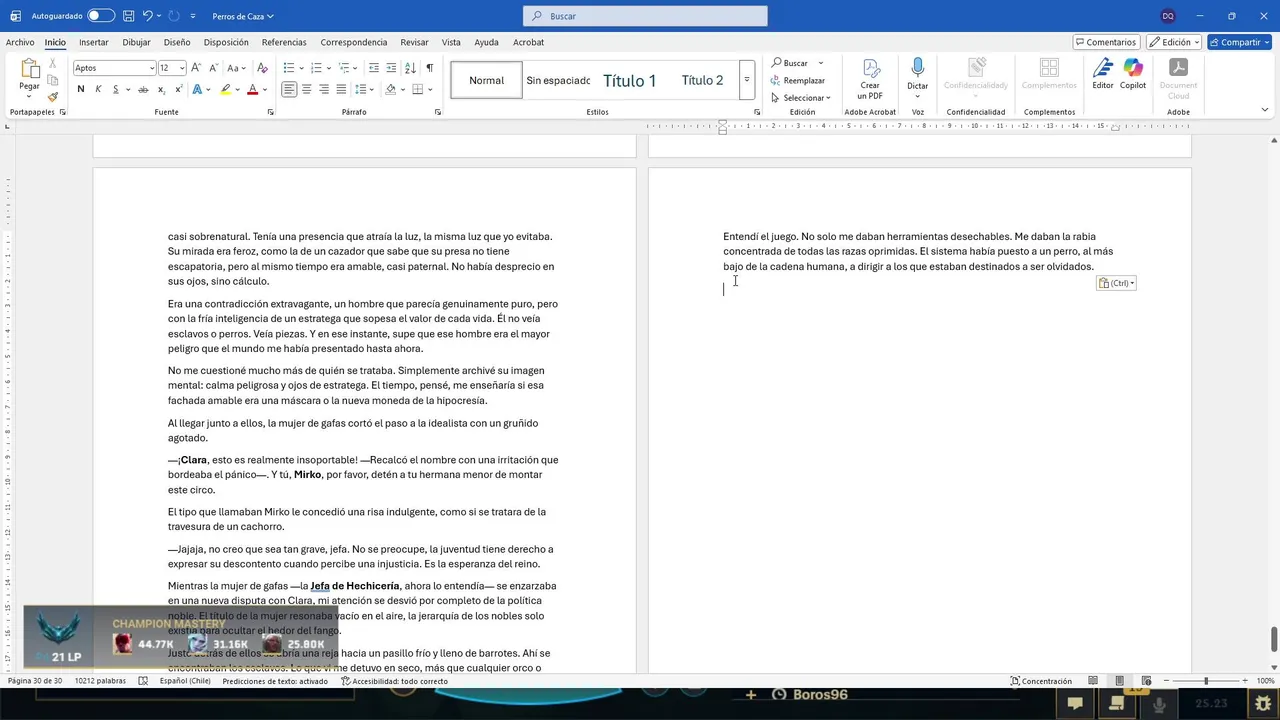Toggle the Autoguardado switch
This screenshot has width=1280, height=720.
(101, 16)
